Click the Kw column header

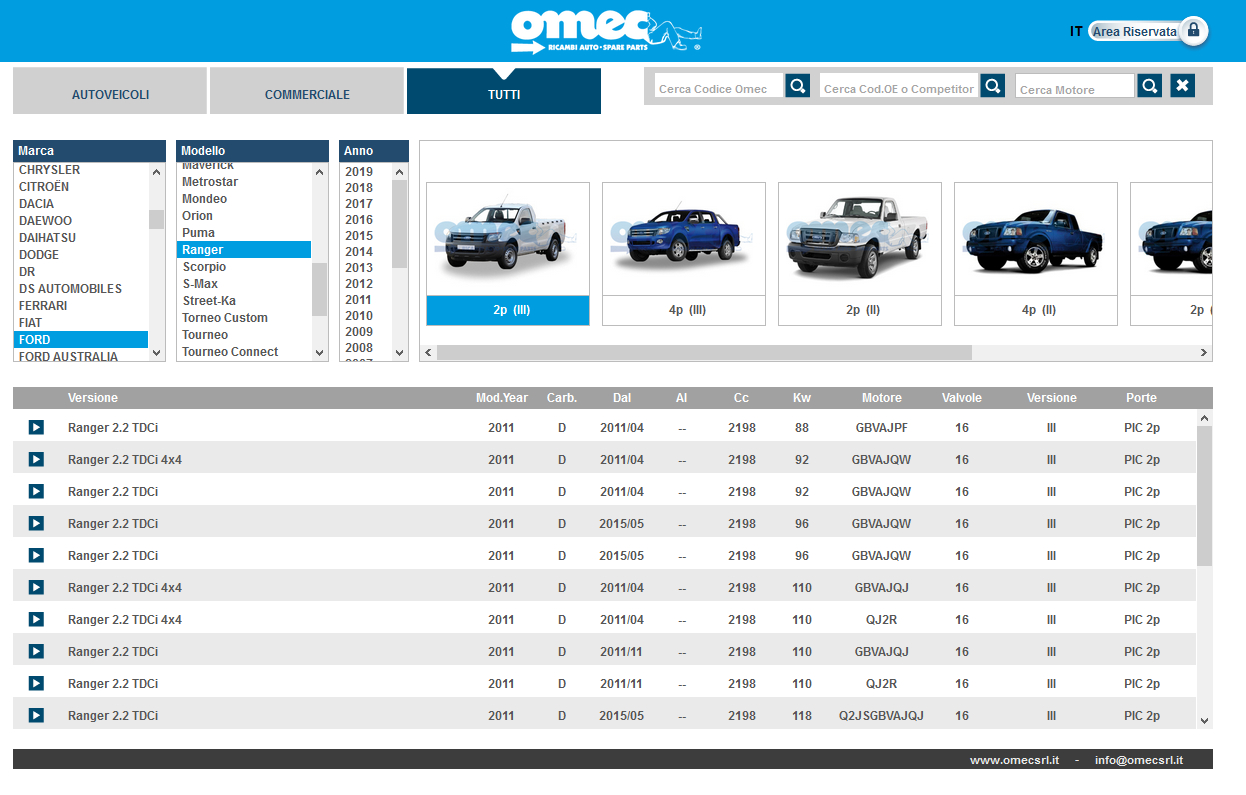click(x=802, y=398)
